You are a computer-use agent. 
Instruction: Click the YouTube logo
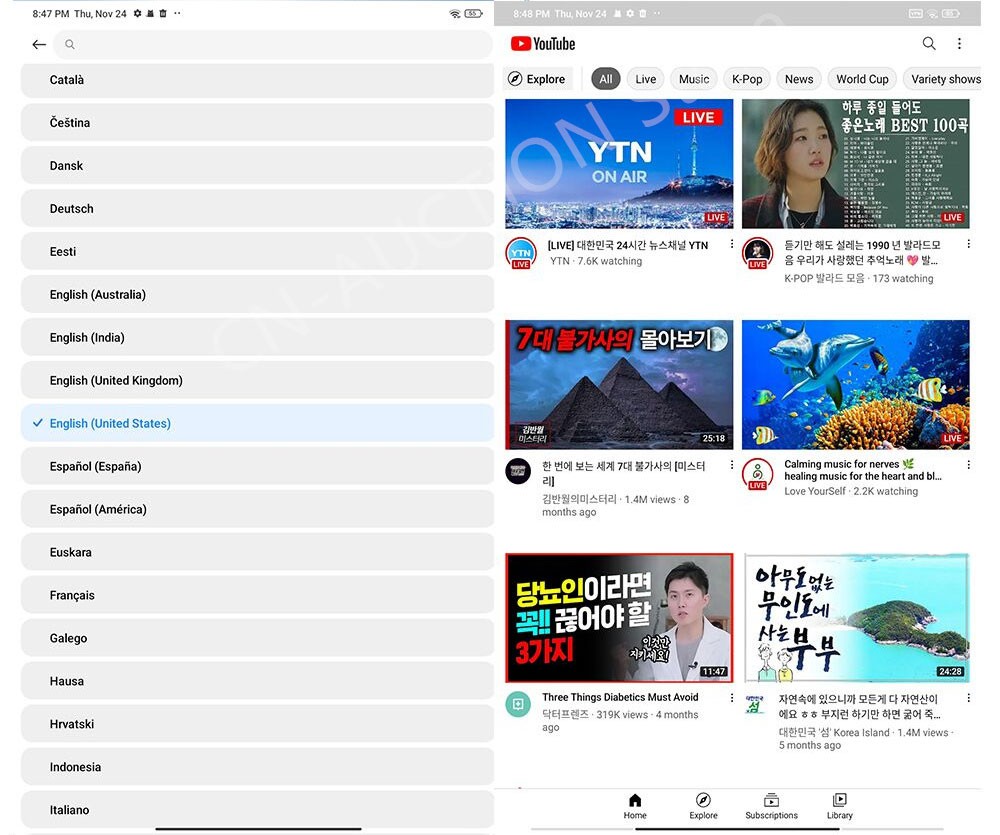pos(543,44)
